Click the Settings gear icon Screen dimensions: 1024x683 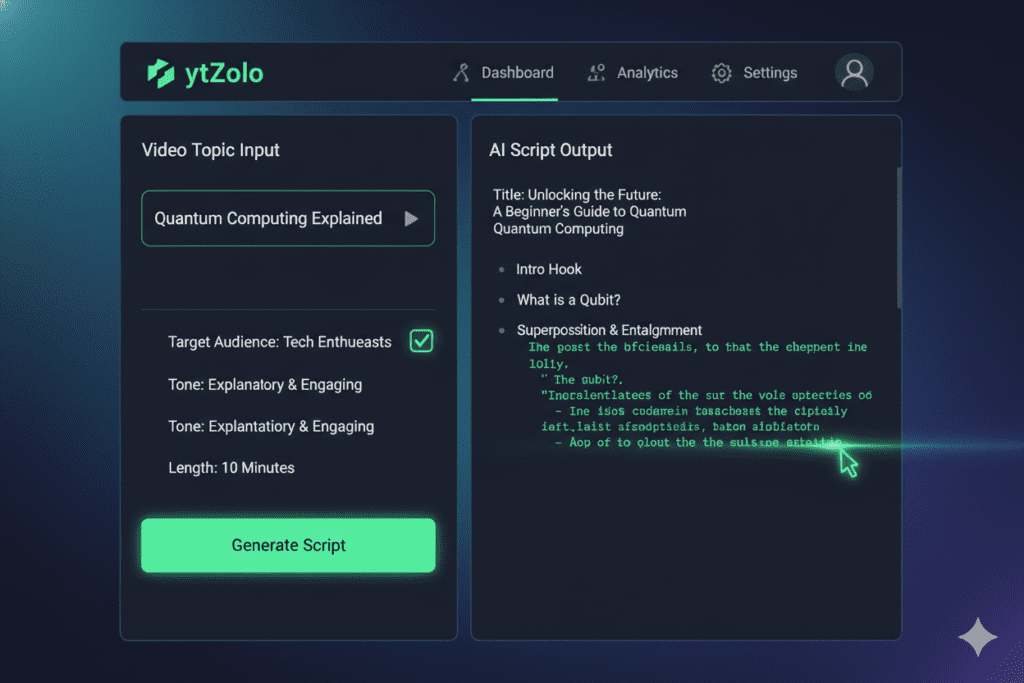(721, 73)
